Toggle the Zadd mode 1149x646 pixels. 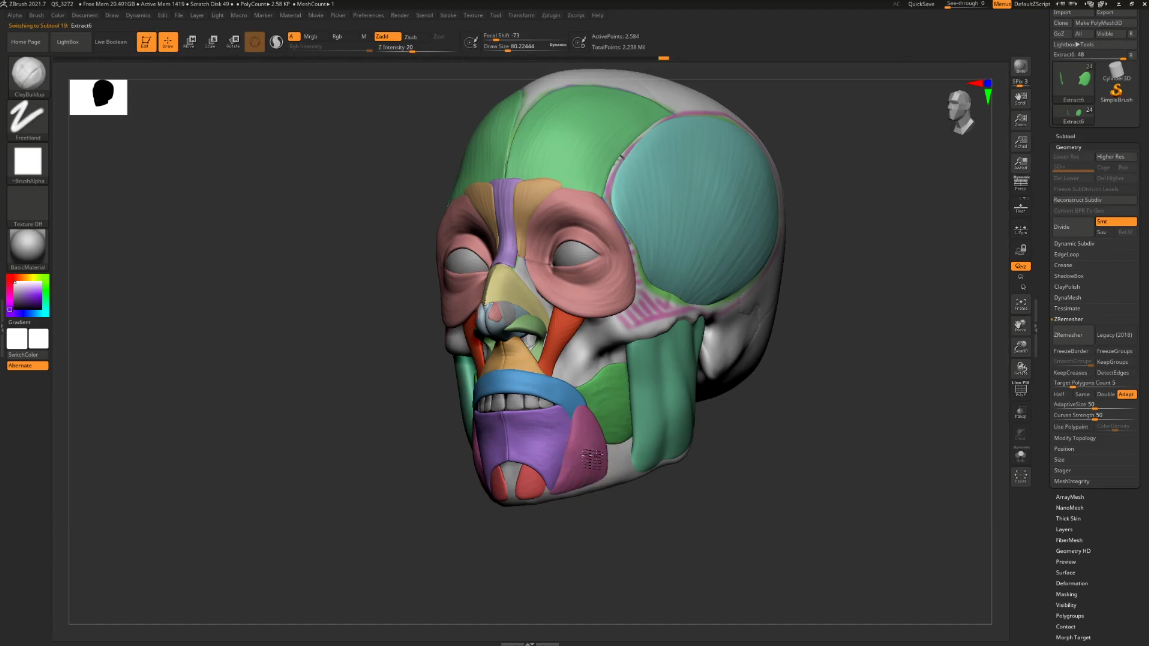click(x=388, y=37)
